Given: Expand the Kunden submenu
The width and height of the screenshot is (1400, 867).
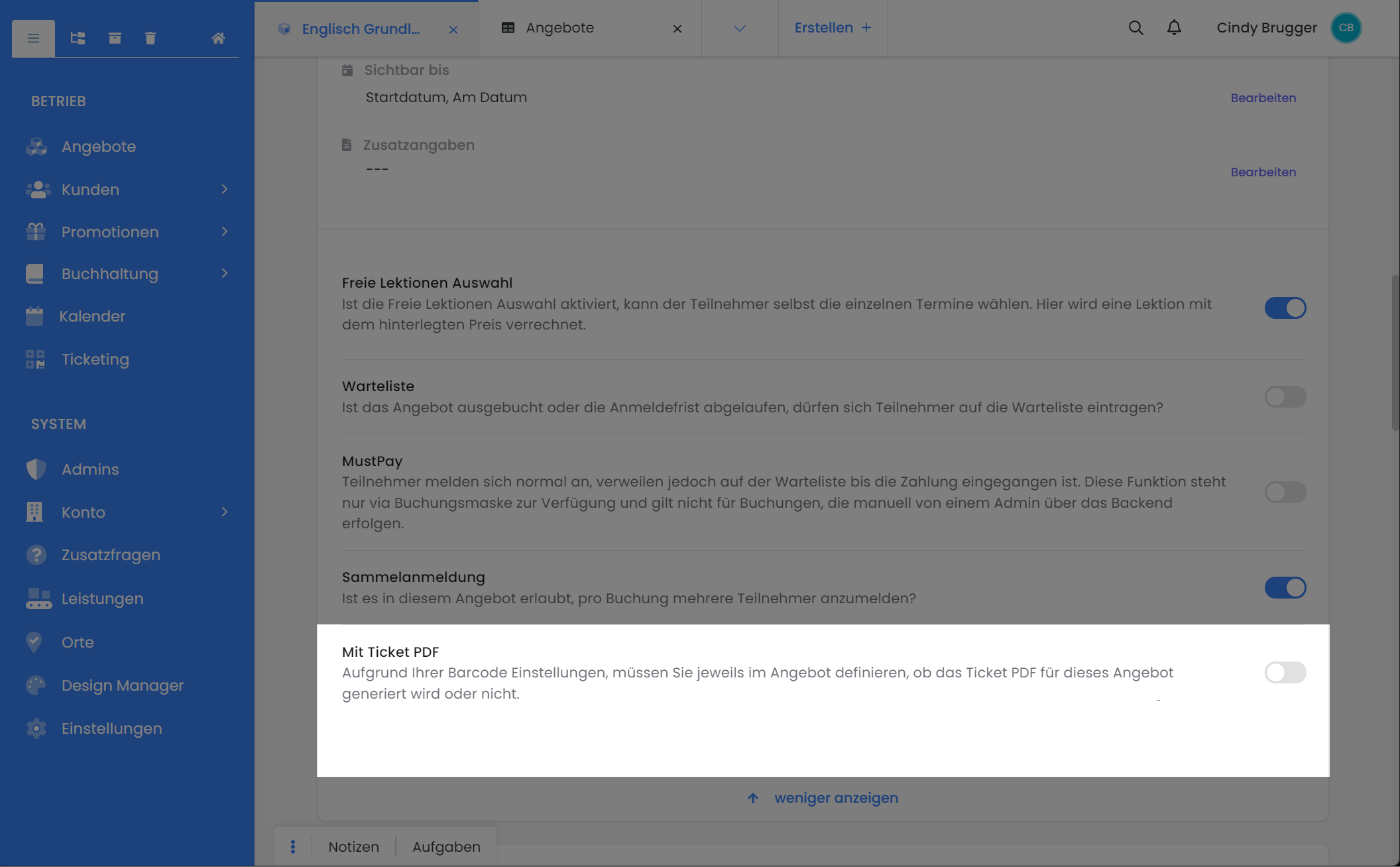Looking at the screenshot, I should [x=225, y=190].
